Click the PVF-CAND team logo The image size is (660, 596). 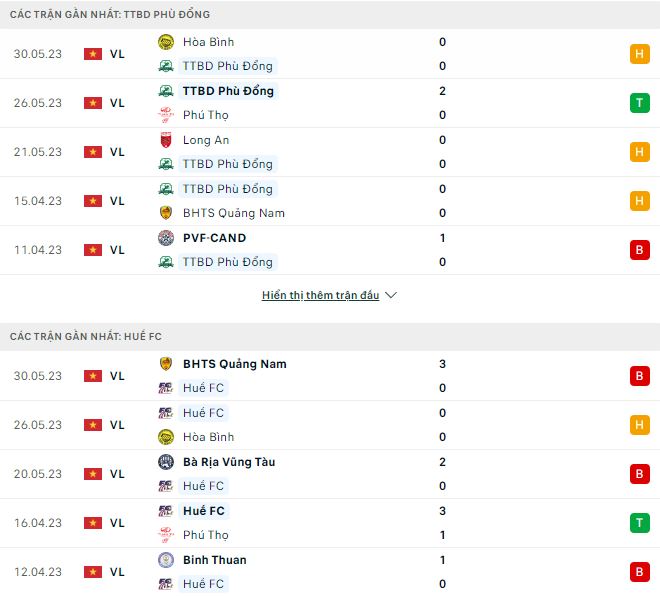166,238
